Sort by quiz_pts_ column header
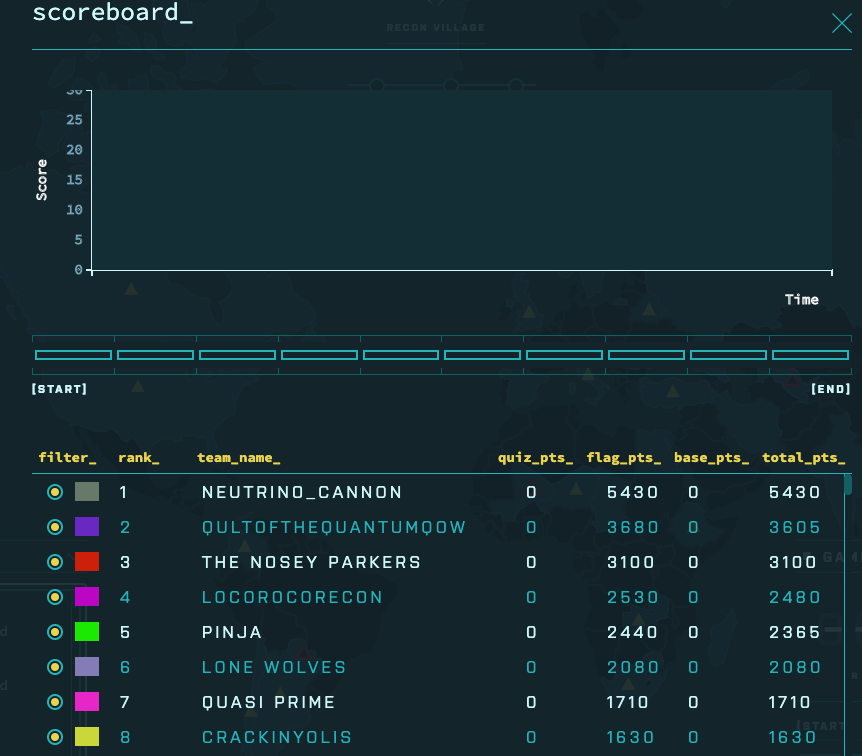862x756 pixels. [535, 458]
